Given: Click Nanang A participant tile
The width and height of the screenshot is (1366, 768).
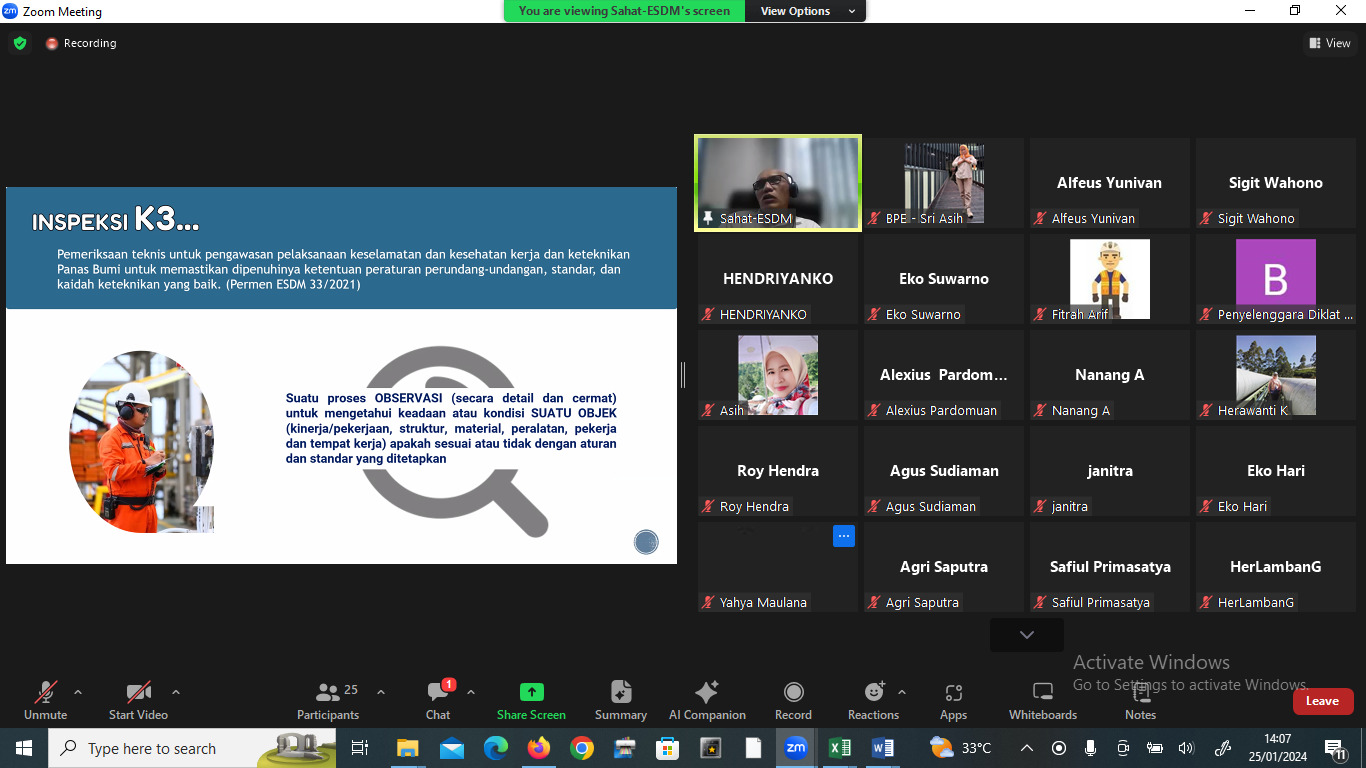Looking at the screenshot, I should click(1110, 375).
